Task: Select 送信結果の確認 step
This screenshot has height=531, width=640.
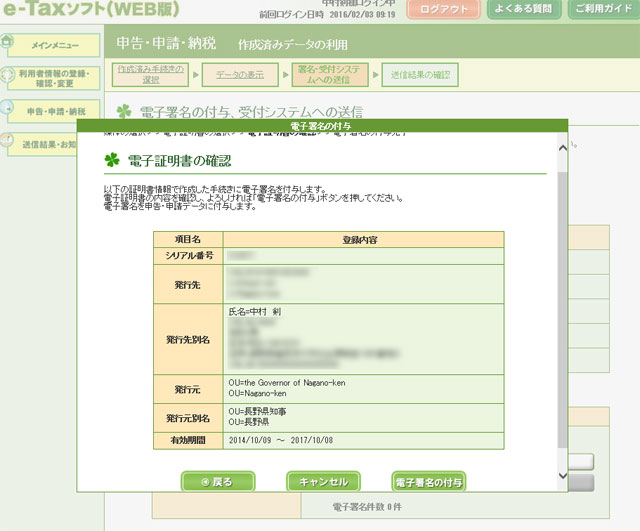Action: point(420,74)
